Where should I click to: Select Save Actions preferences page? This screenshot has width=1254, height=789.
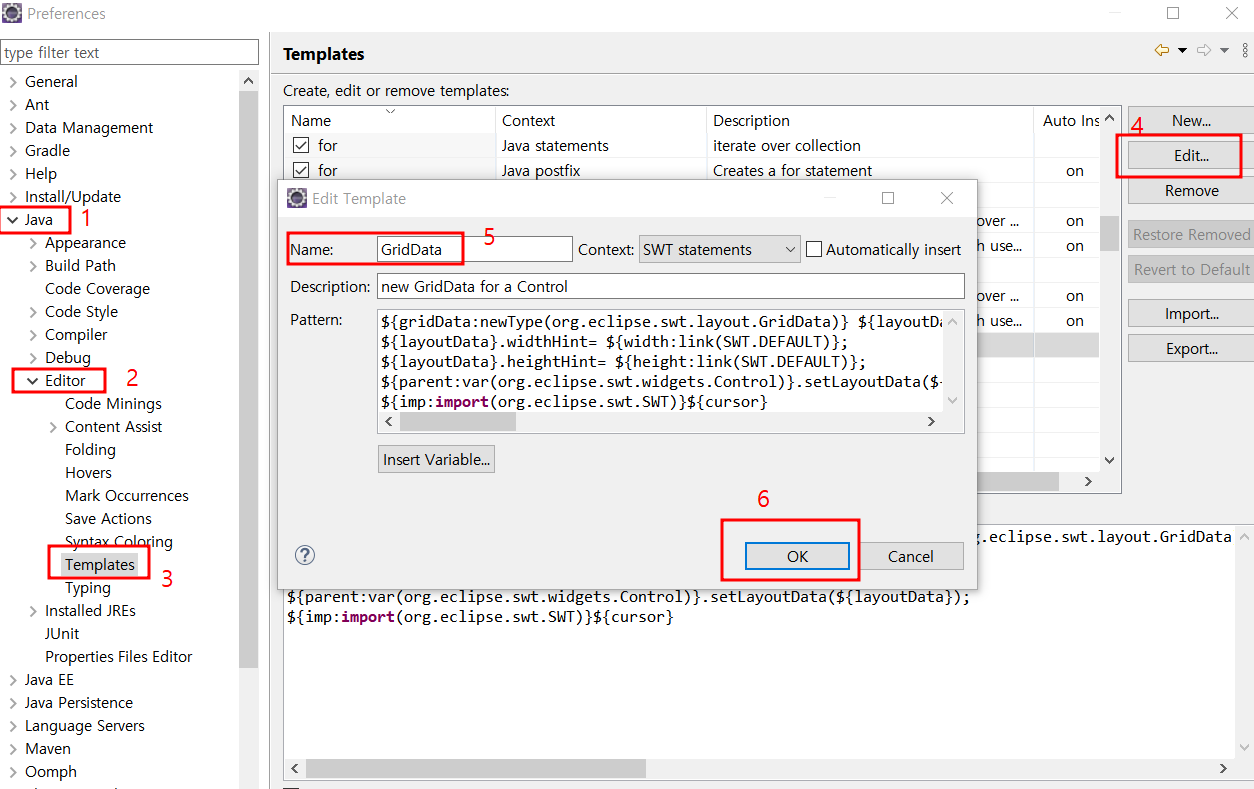click(108, 519)
